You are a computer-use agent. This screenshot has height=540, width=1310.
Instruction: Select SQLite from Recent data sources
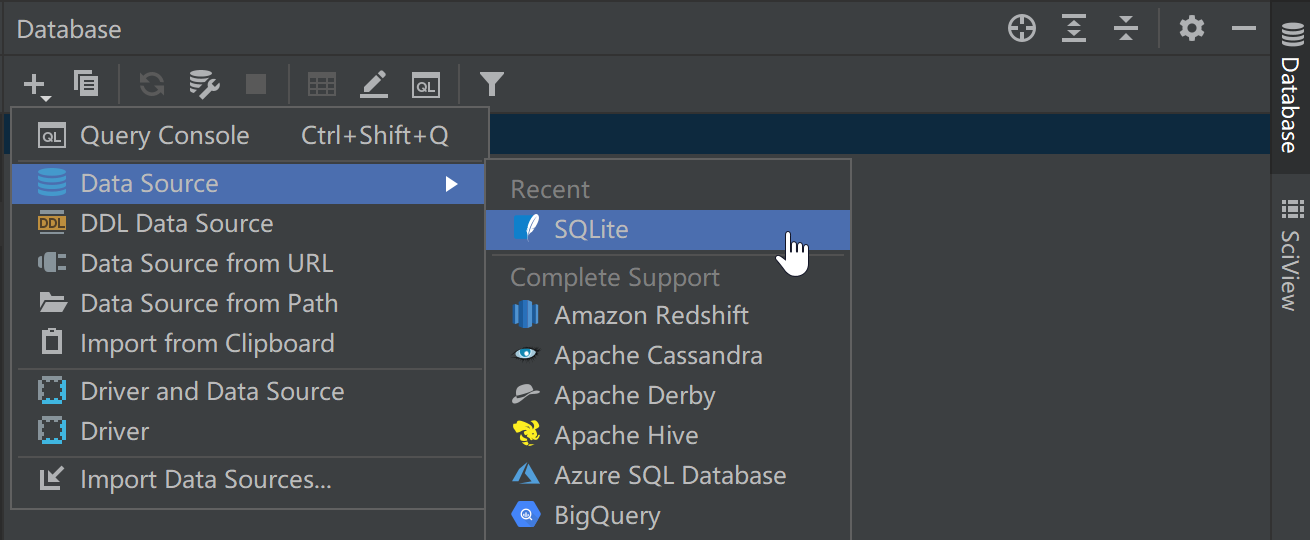[x=591, y=230]
